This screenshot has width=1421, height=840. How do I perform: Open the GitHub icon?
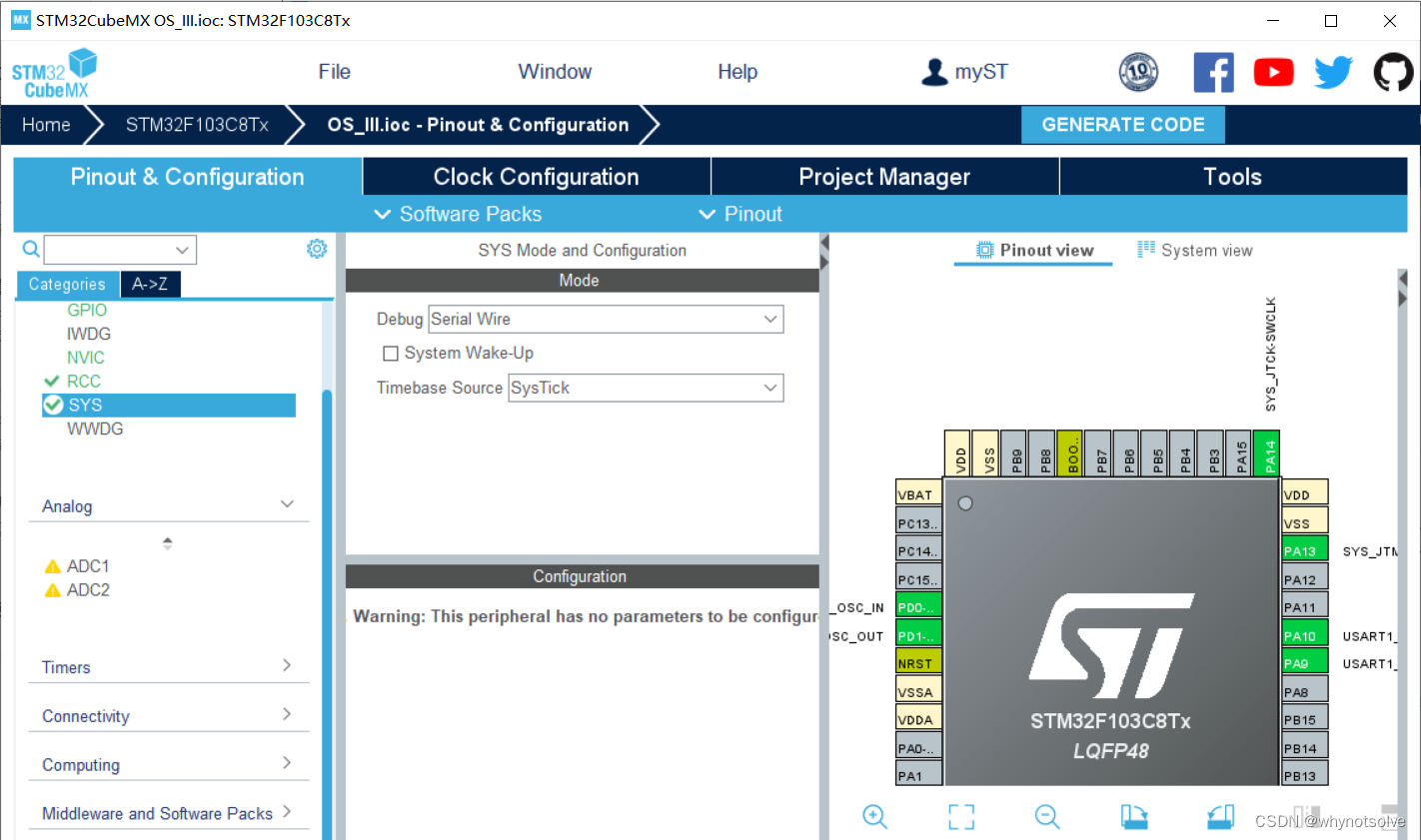(x=1393, y=72)
